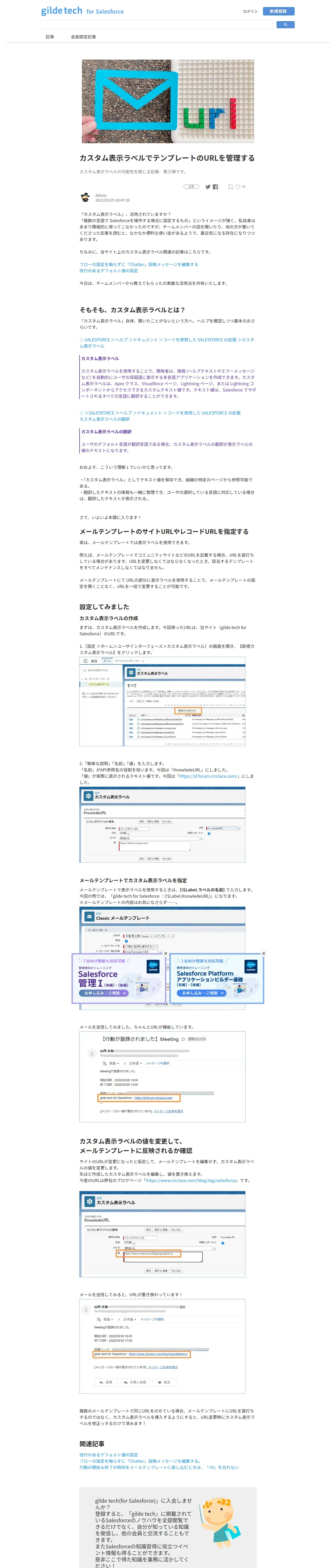
Task: Click the updated custom label value screenshot
Action: coord(162,1234)
